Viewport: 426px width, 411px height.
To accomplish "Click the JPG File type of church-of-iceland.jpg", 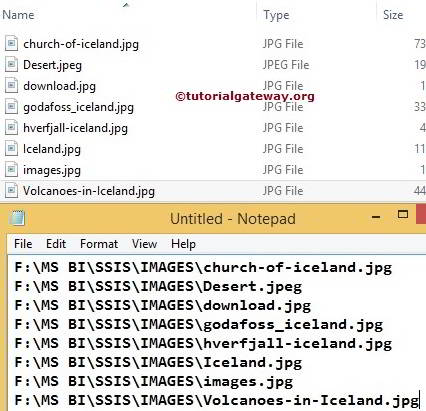I will coord(283,44).
